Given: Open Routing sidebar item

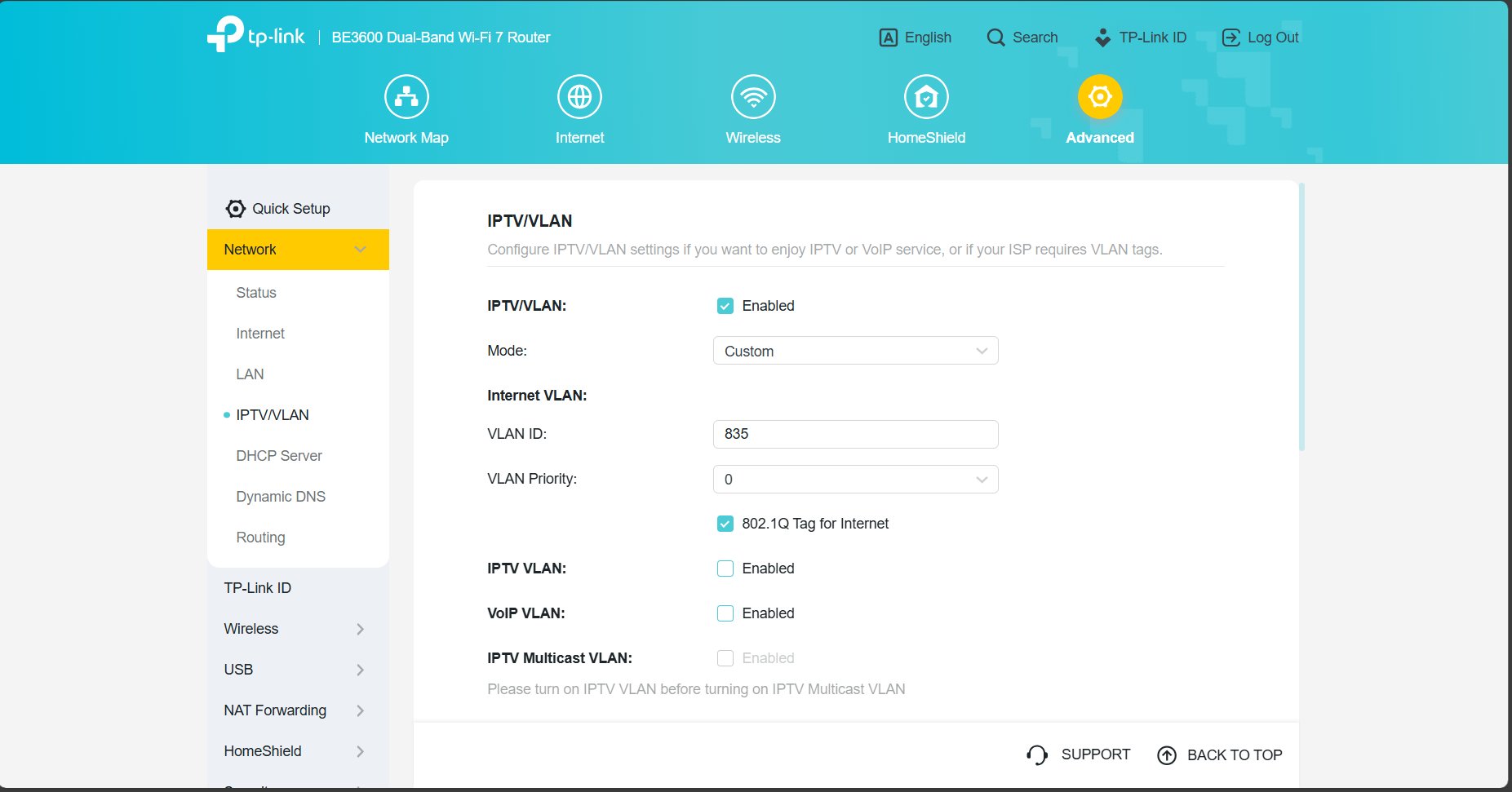Looking at the screenshot, I should point(260,538).
